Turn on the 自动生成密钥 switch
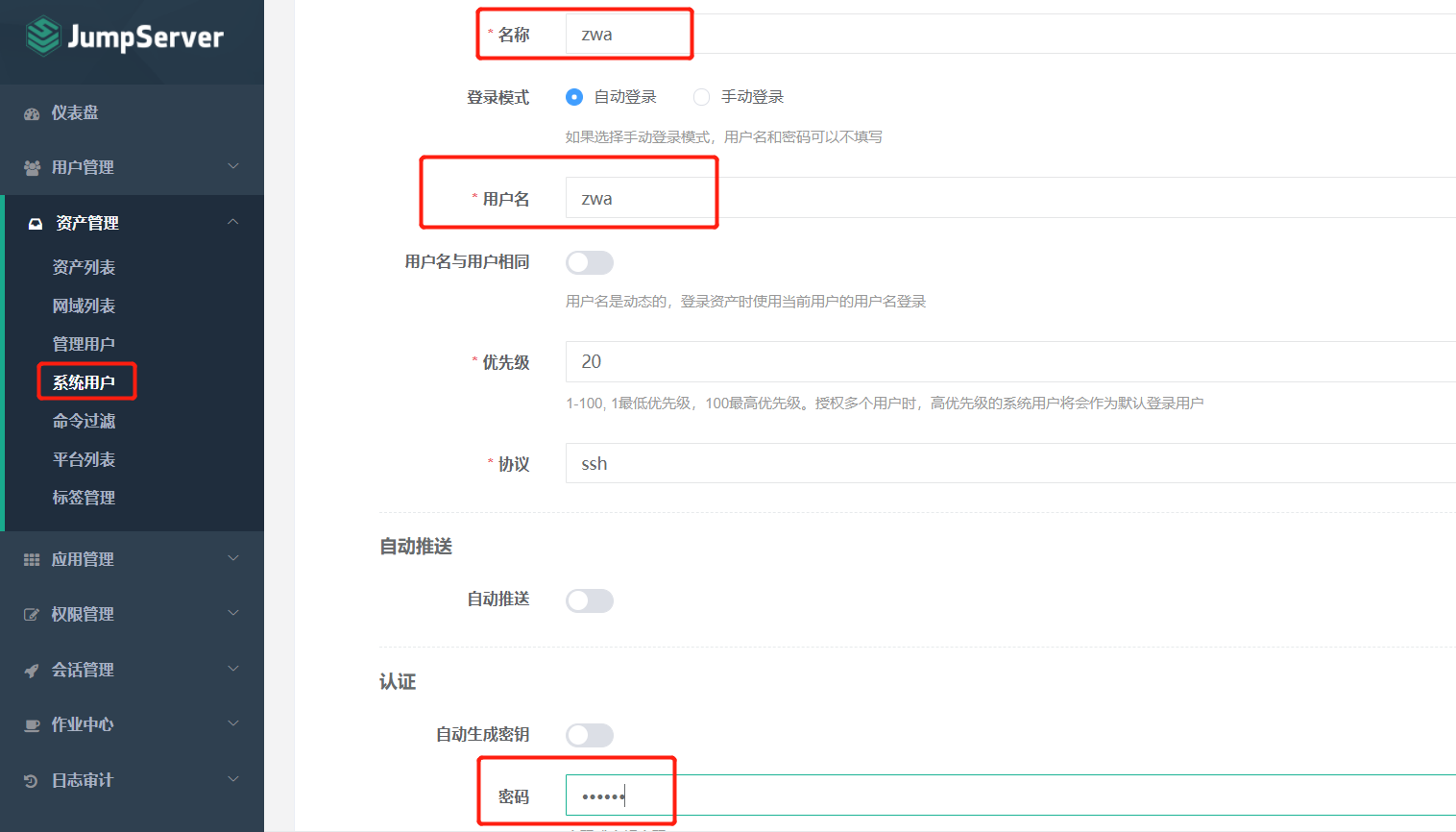1456x832 pixels. pos(590,735)
